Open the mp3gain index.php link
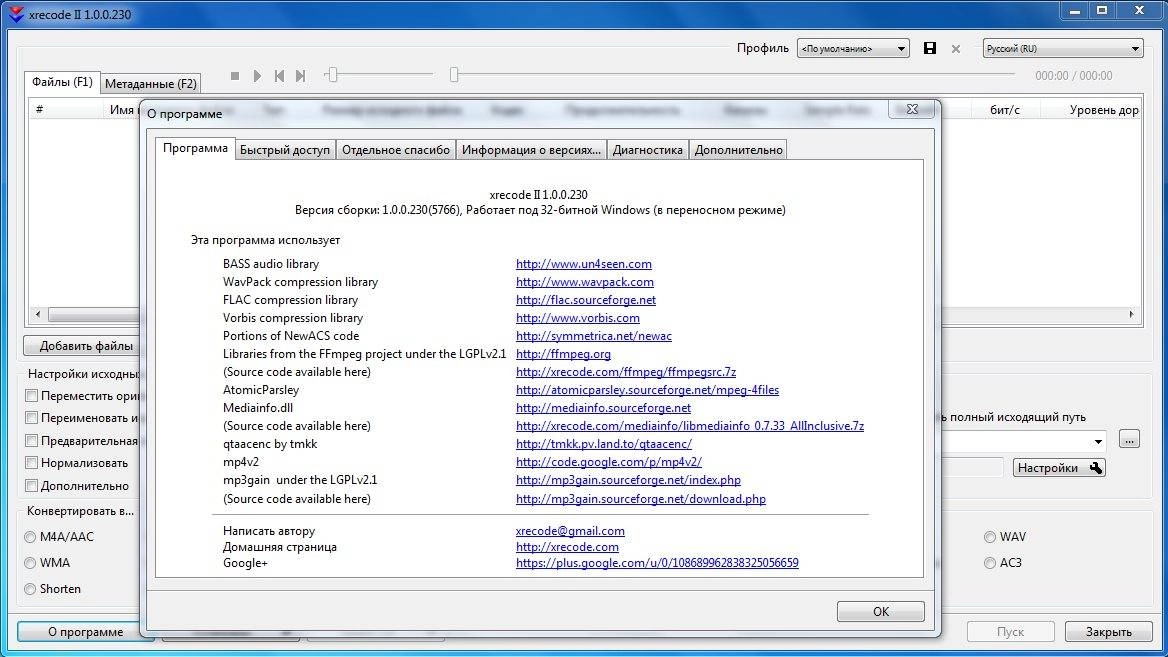The width and height of the screenshot is (1168, 657). (628, 480)
